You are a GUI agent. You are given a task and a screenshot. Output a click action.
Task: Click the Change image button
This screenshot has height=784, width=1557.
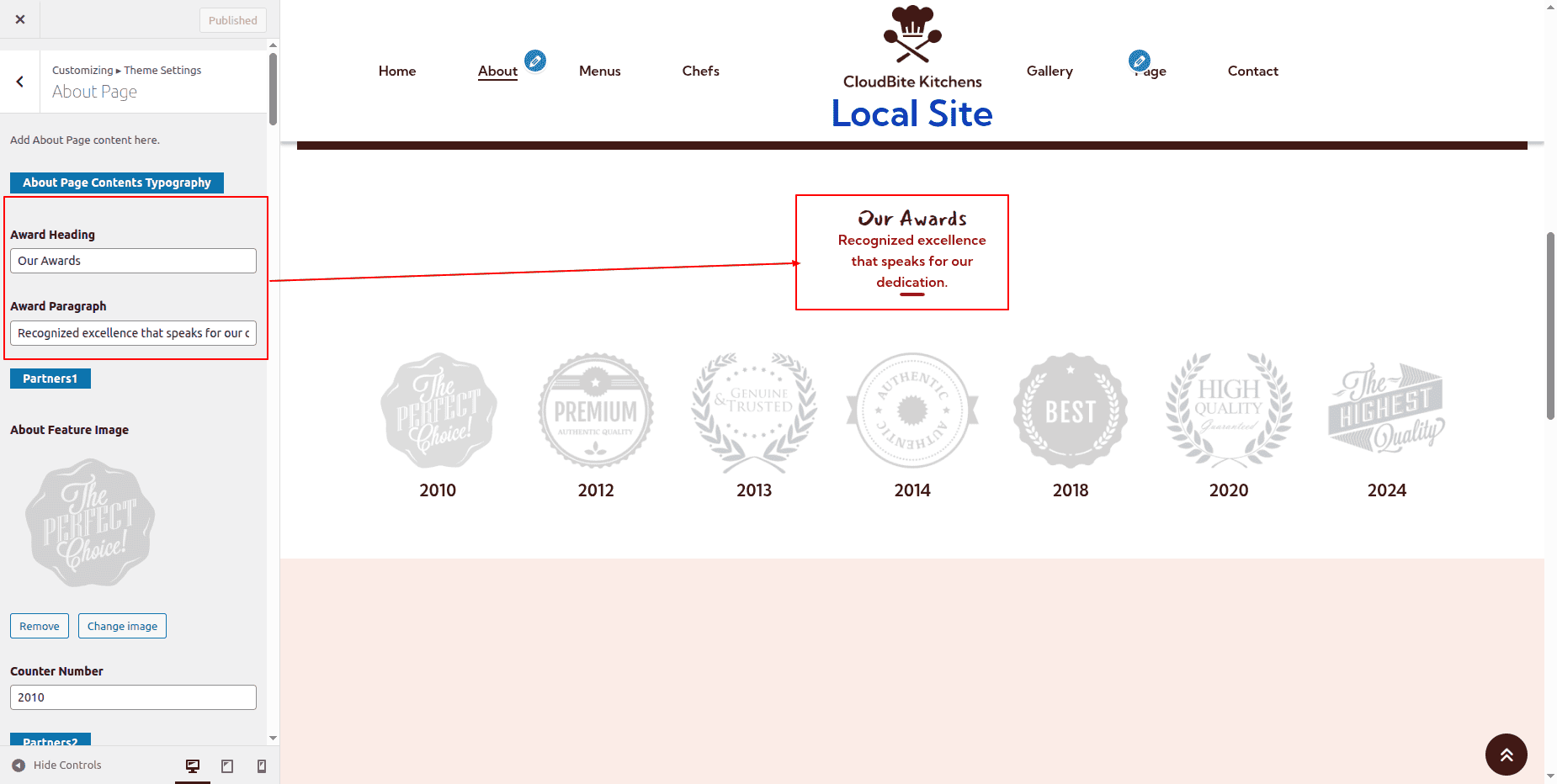coord(122,626)
